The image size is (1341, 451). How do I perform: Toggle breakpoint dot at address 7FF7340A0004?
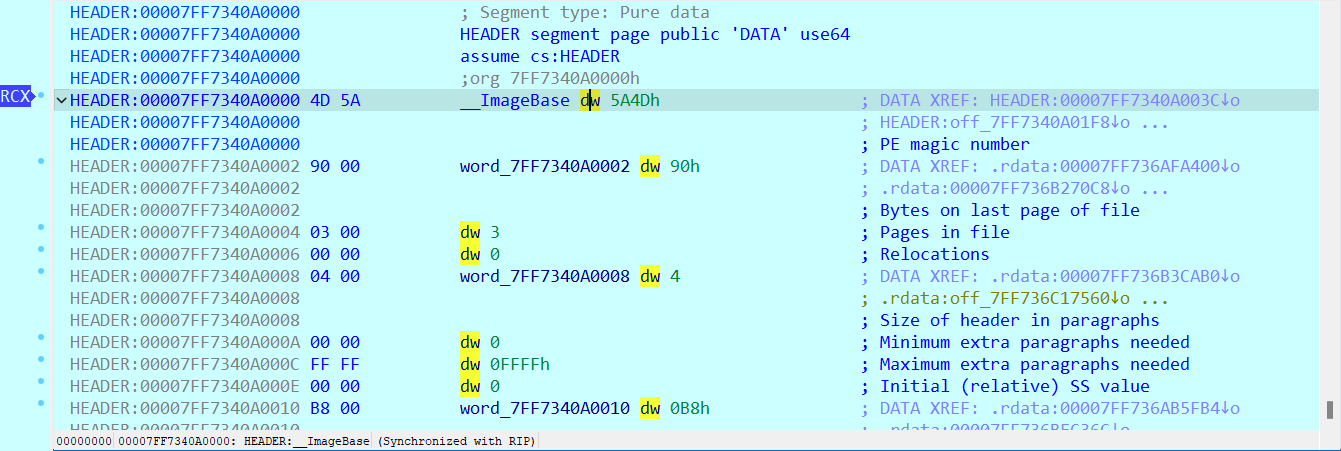tap(41, 227)
